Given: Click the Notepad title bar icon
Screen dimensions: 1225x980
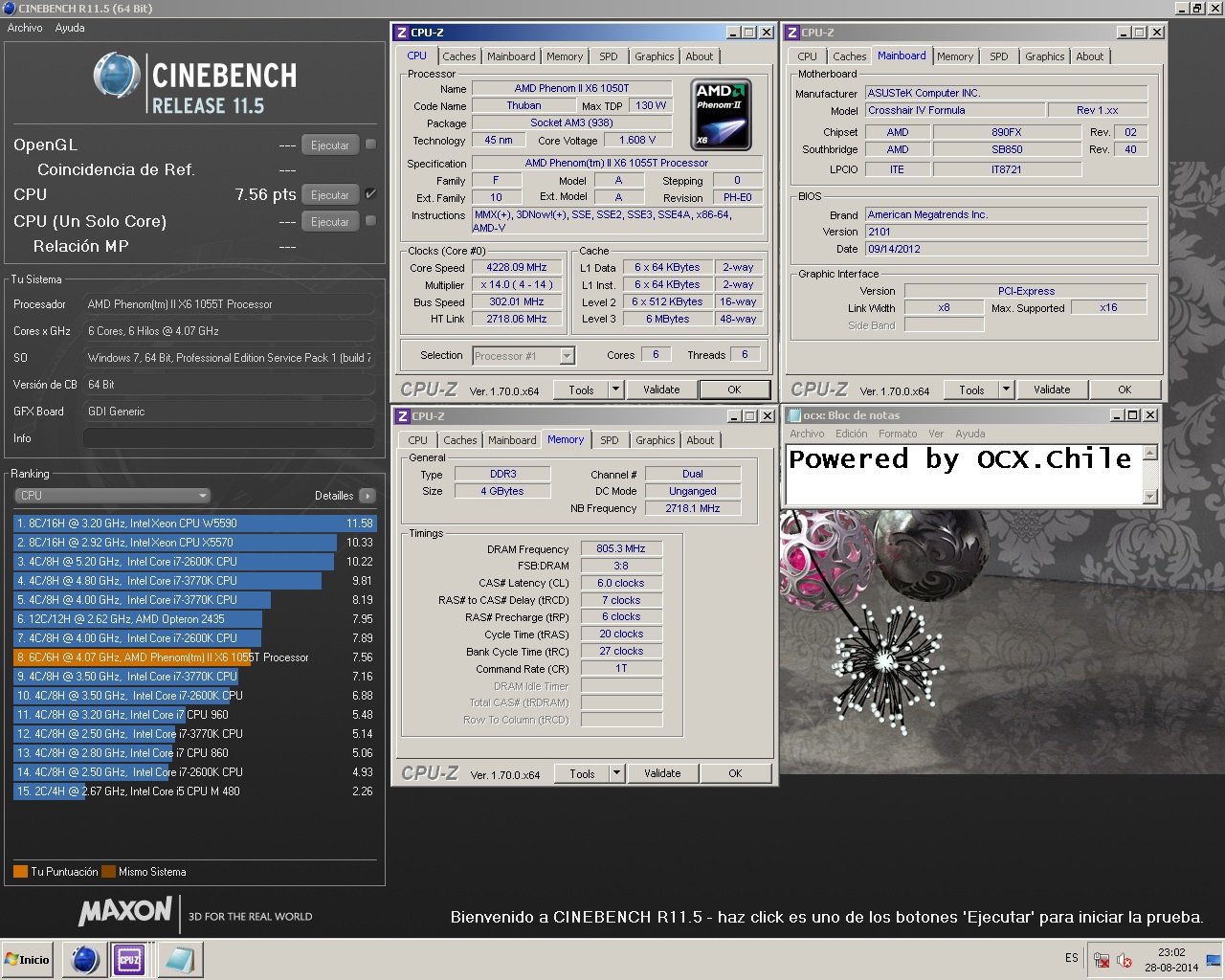Looking at the screenshot, I should click(792, 415).
